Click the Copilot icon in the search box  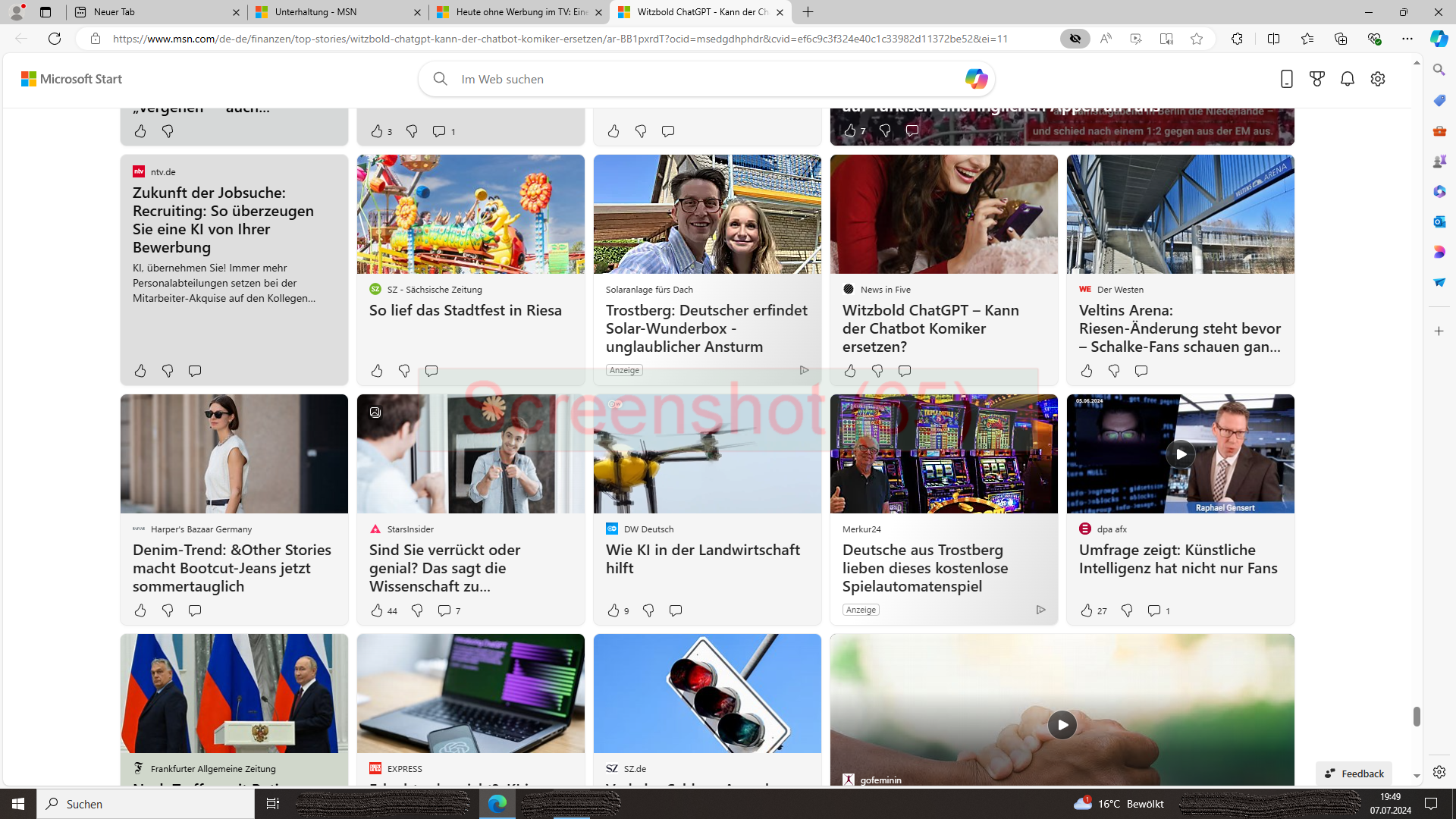pyautogui.click(x=976, y=79)
